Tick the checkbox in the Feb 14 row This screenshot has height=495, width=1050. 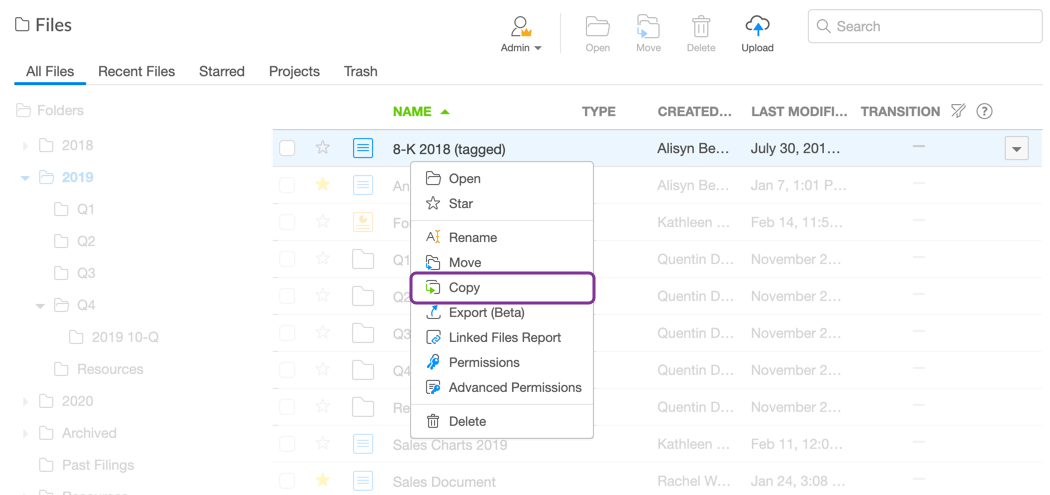coord(287,222)
